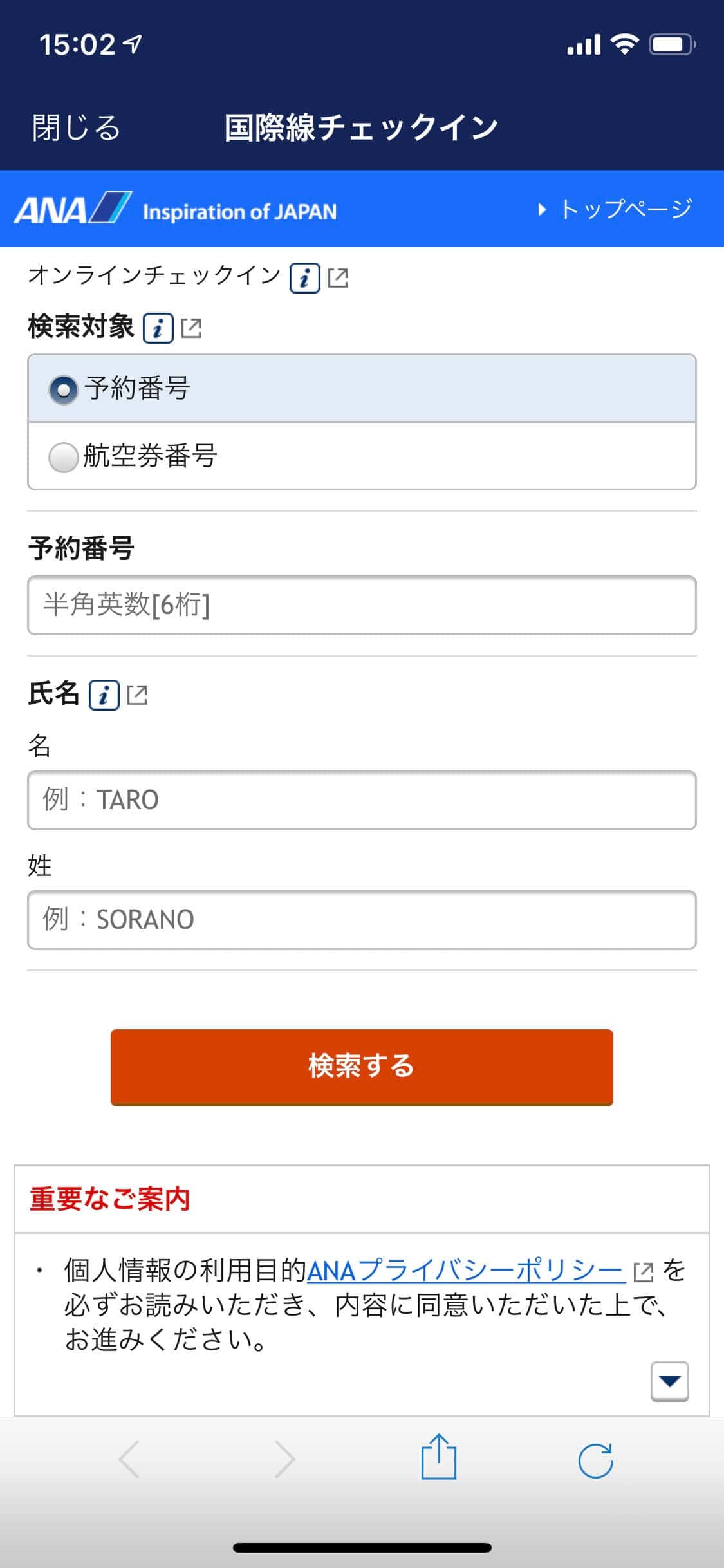
Task: Tap info icon beside オンラインチェックイン
Action: point(304,278)
